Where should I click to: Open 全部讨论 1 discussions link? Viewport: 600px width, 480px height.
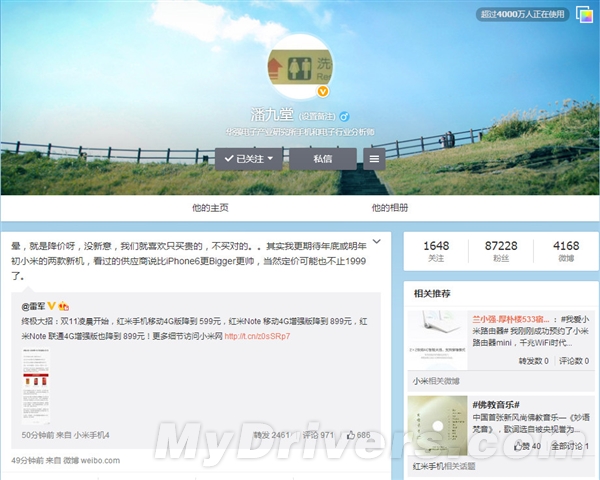coord(570,446)
